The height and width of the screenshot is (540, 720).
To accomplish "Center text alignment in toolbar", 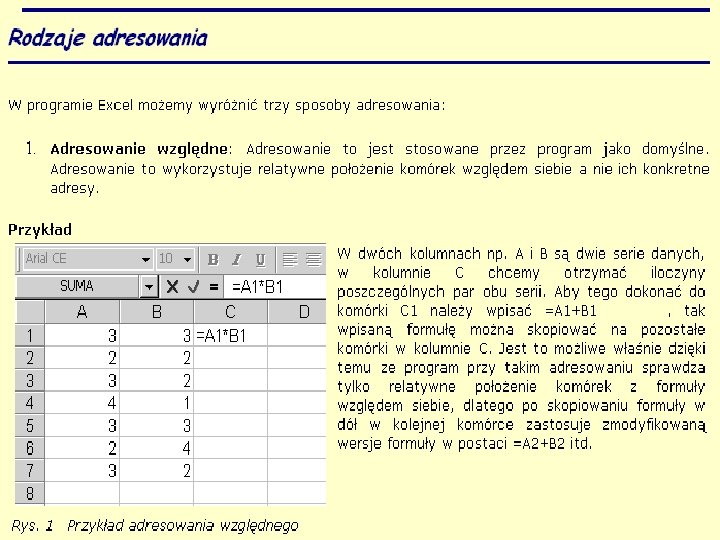I will click(x=314, y=260).
